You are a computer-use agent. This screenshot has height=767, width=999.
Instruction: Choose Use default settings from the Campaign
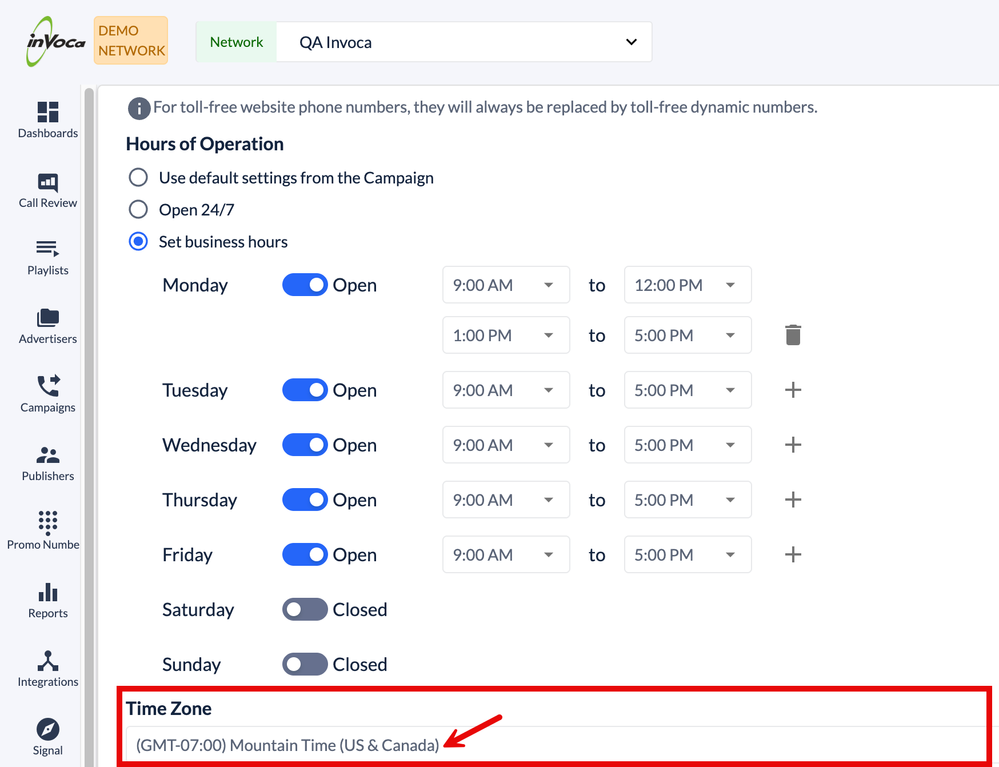click(x=139, y=178)
